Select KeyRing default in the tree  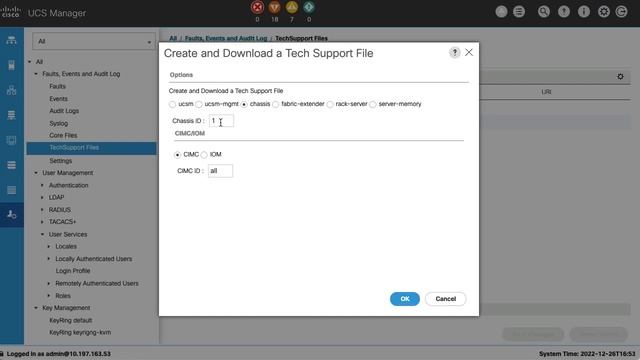[70, 320]
